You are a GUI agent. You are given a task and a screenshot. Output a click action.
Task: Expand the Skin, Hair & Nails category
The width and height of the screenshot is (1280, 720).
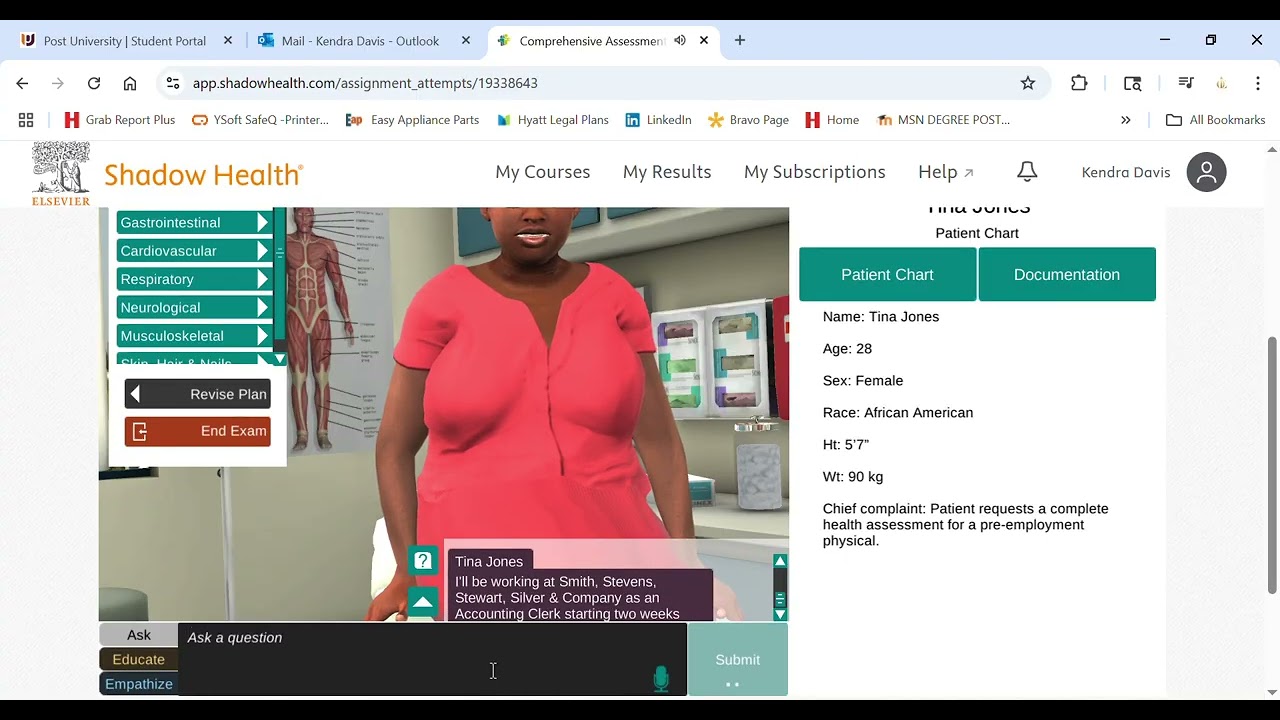point(194,359)
